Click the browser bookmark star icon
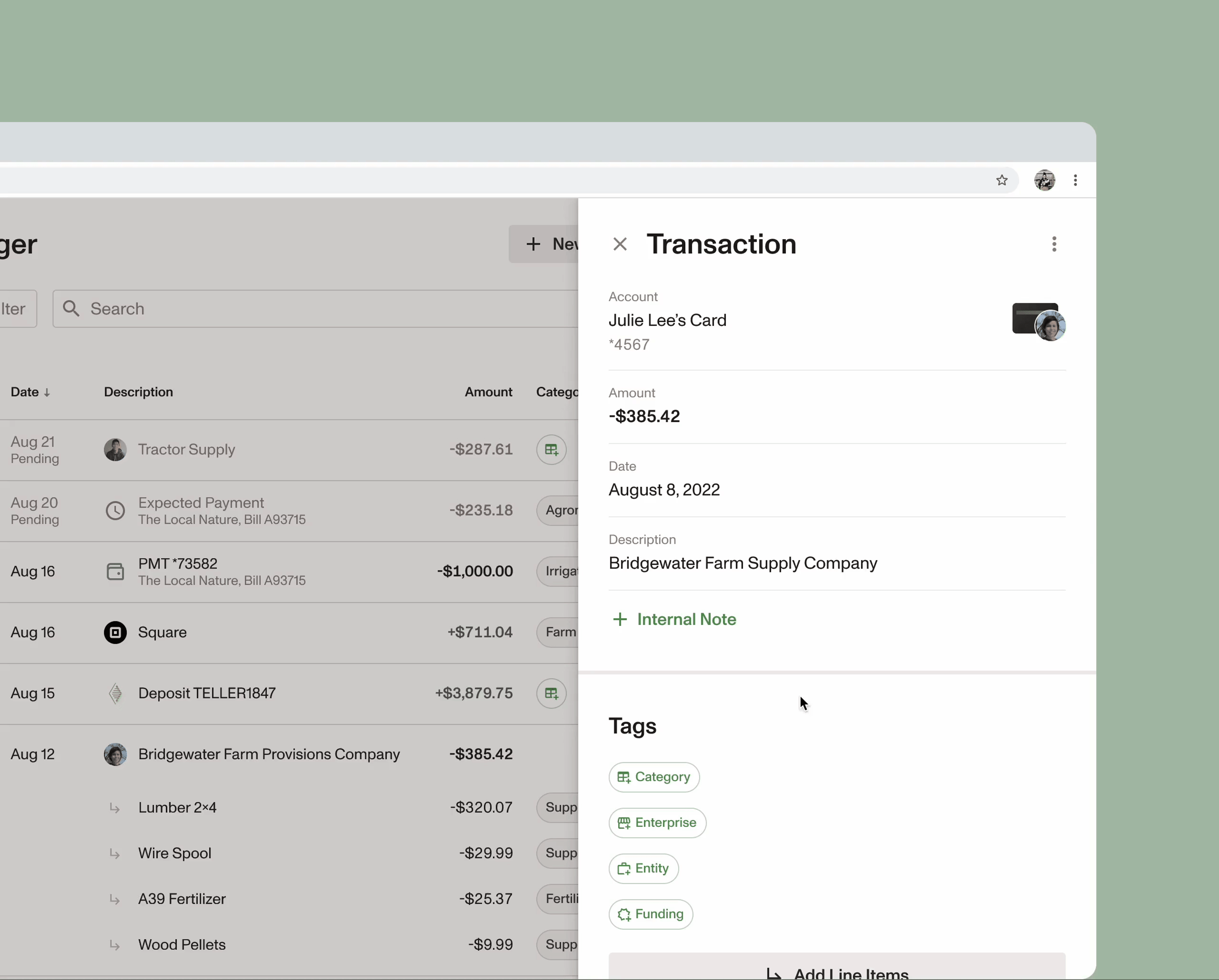Image resolution: width=1219 pixels, height=980 pixels. pos(1002,180)
